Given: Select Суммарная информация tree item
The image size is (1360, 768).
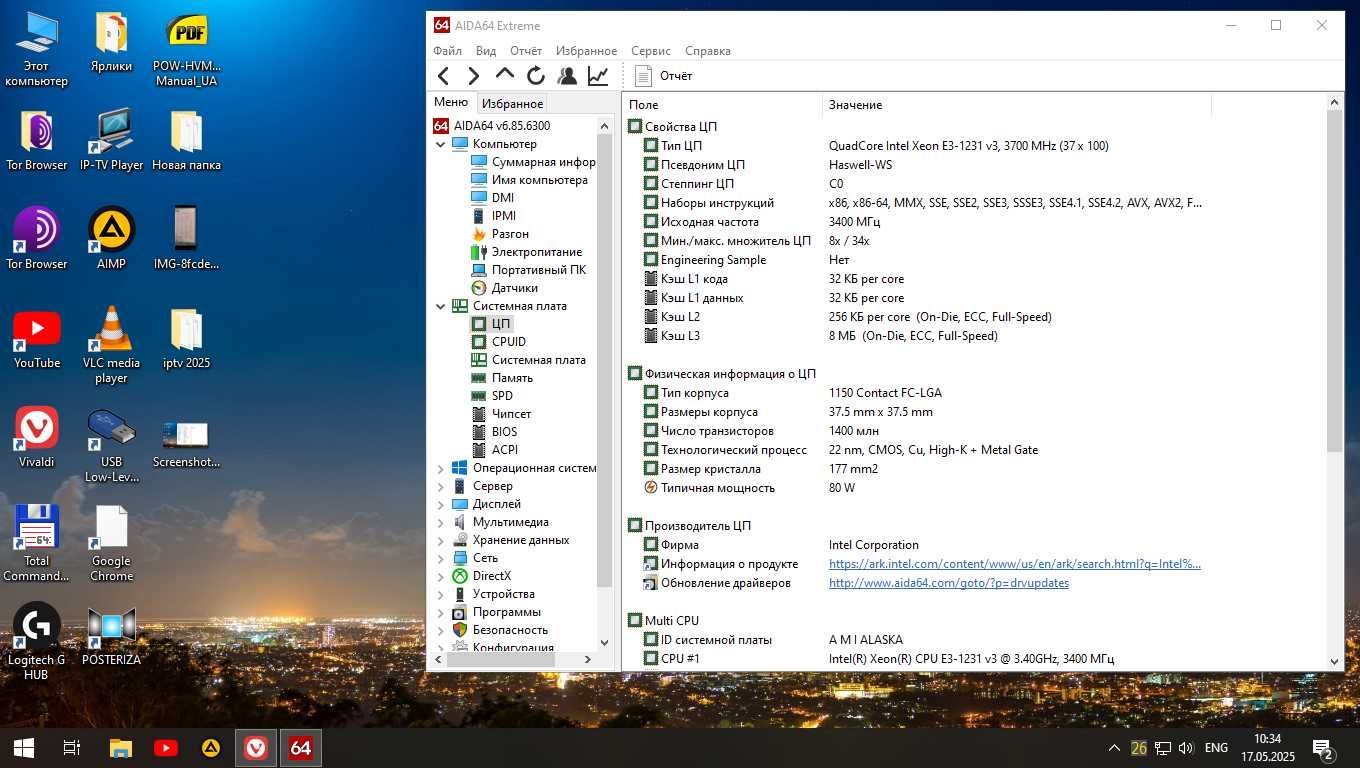Looking at the screenshot, I should tap(533, 162).
